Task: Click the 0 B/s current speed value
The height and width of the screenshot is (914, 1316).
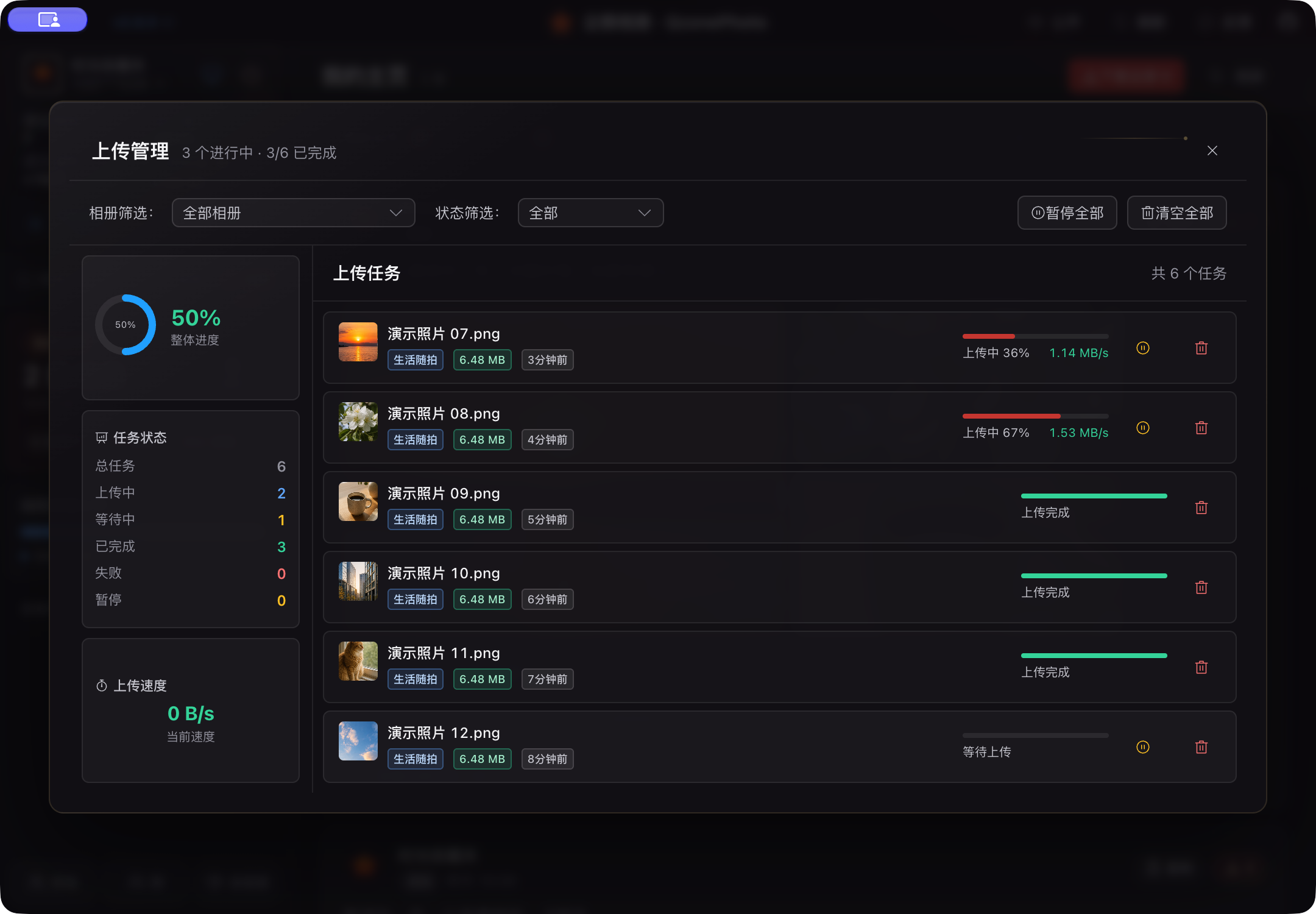Action: click(191, 714)
